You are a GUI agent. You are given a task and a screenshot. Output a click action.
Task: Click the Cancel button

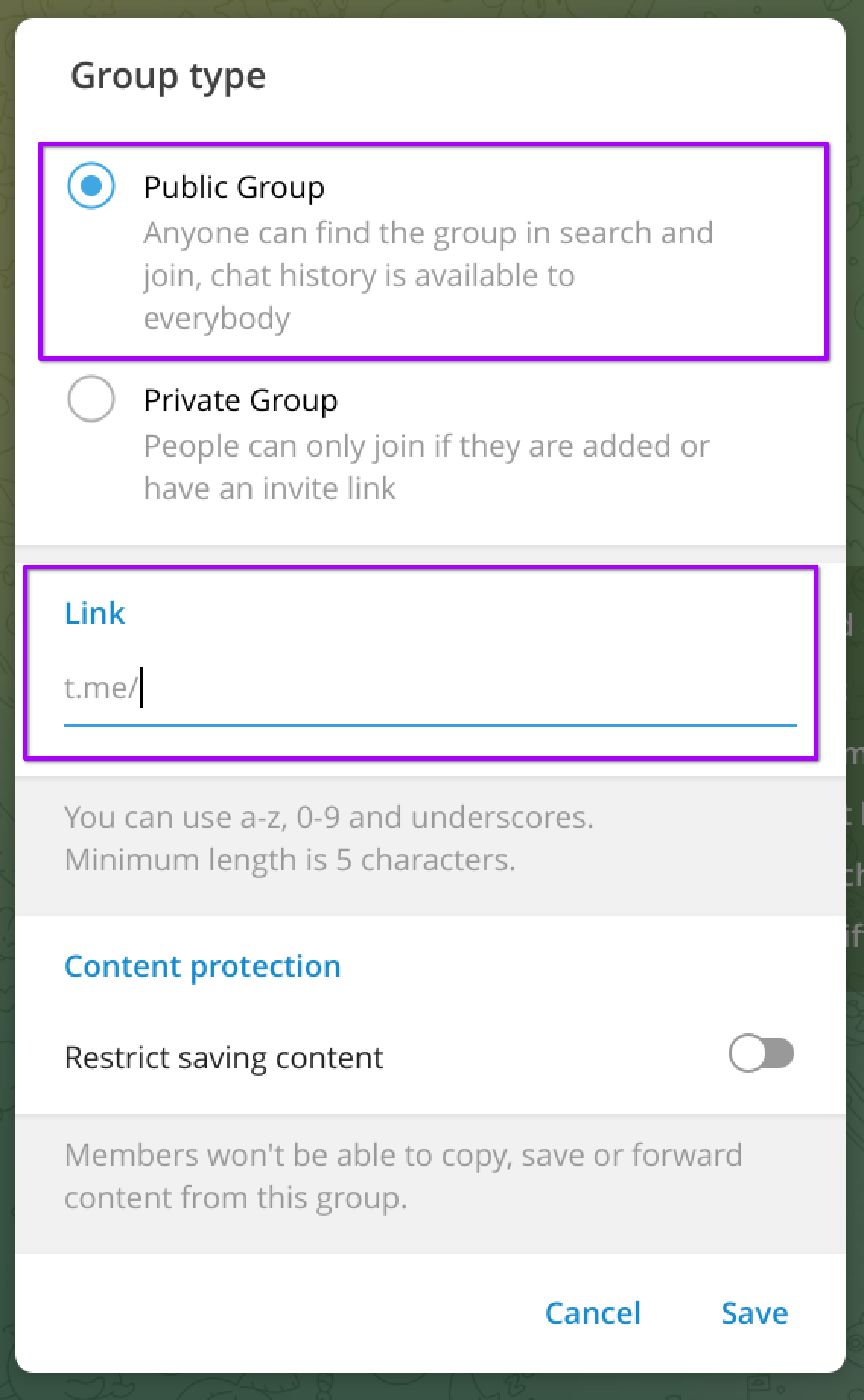592,1313
